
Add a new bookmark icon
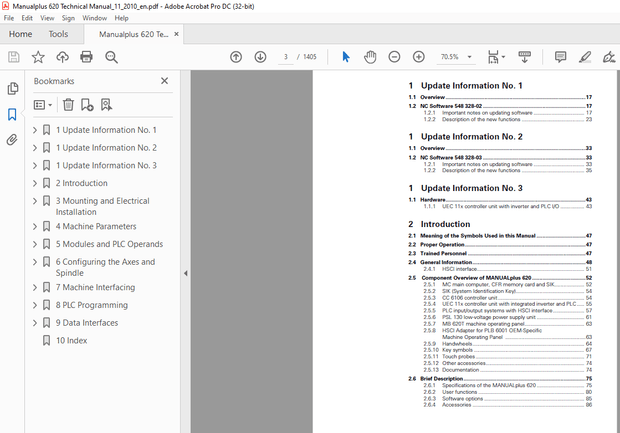[87, 105]
